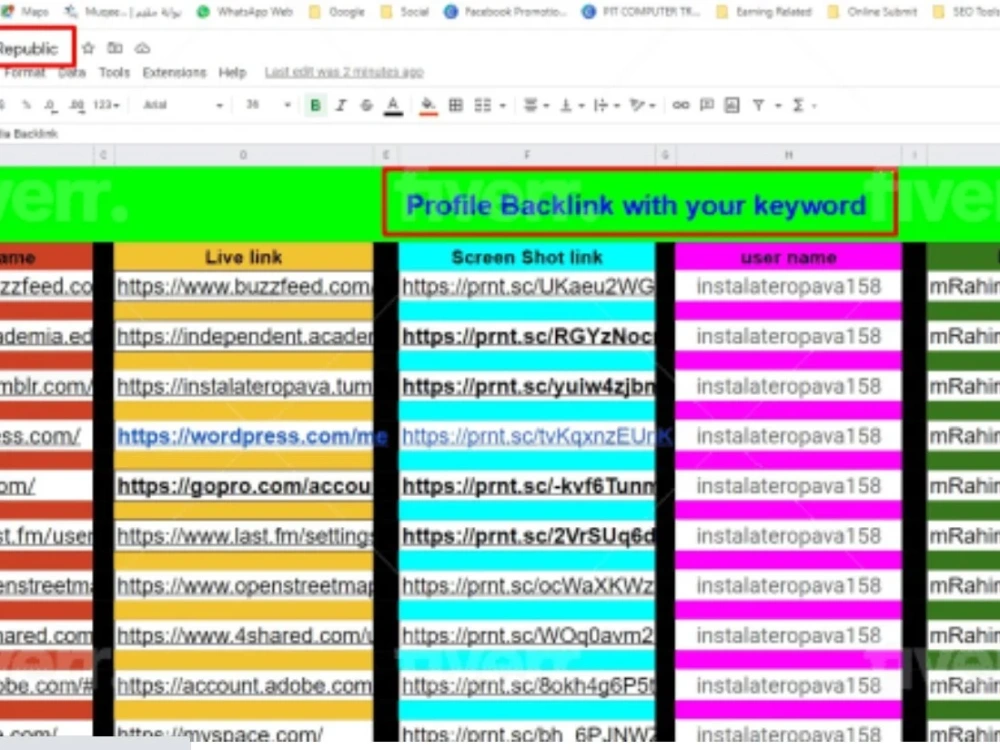Viewport: 1000px width, 750px height.
Task: Click the insert comment icon
Action: point(707,105)
